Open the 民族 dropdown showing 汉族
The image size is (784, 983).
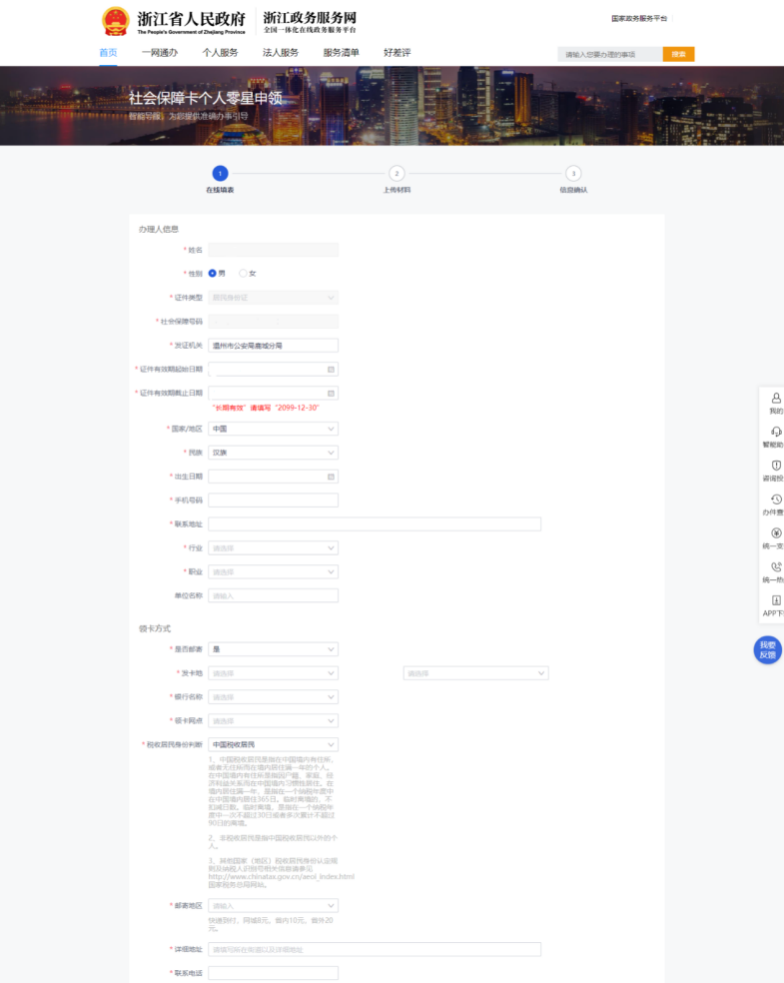click(x=273, y=453)
